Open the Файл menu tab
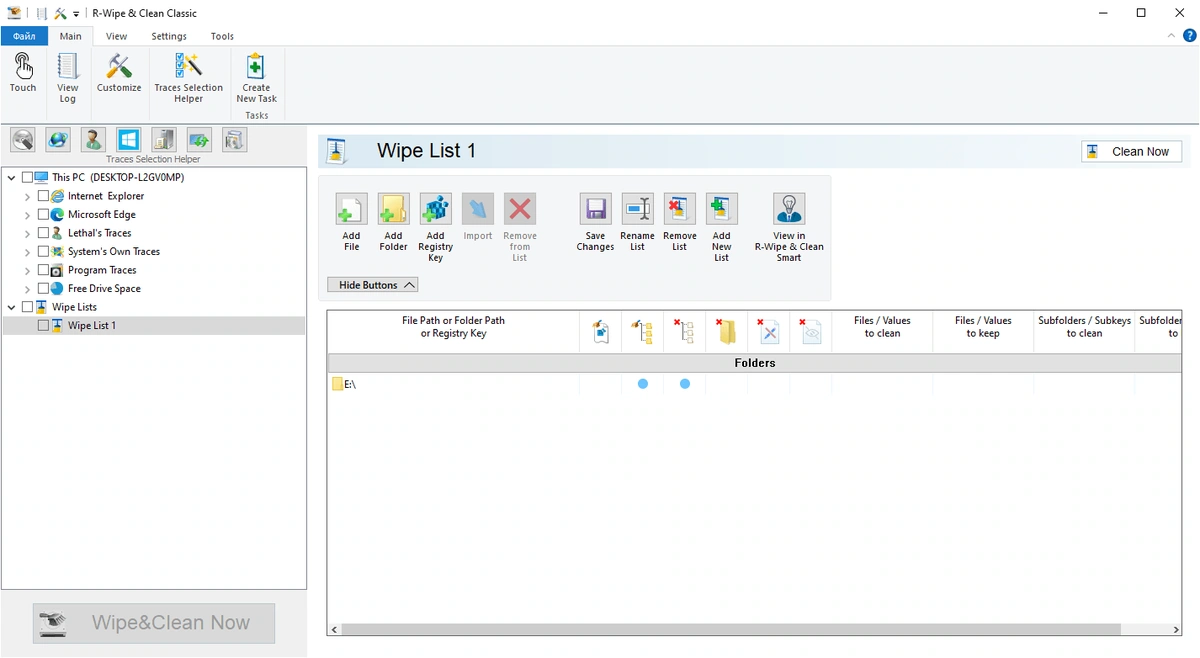Screen dimensions: 1200x658 pos(25,36)
